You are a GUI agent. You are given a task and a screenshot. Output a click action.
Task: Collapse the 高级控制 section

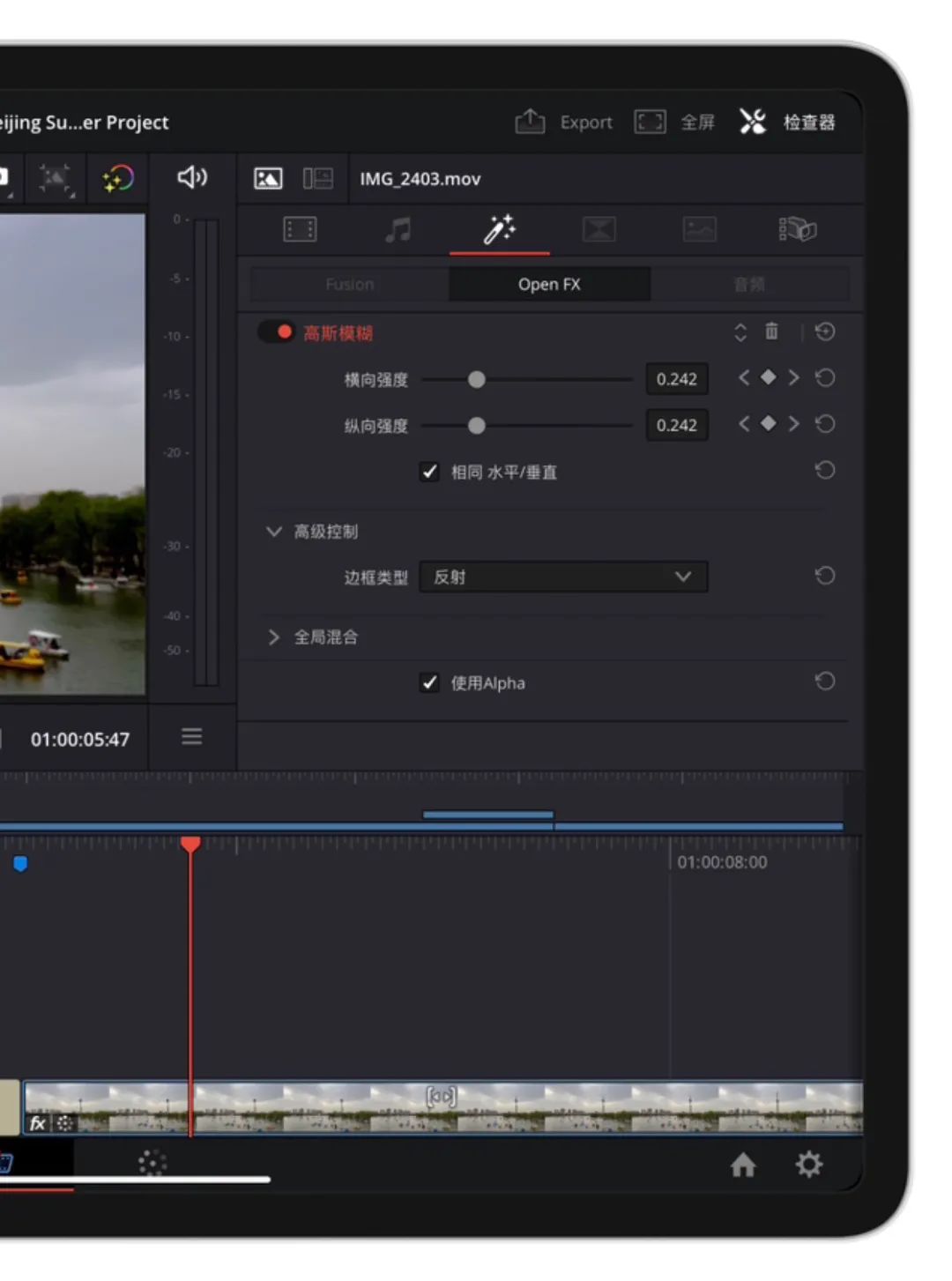274,532
